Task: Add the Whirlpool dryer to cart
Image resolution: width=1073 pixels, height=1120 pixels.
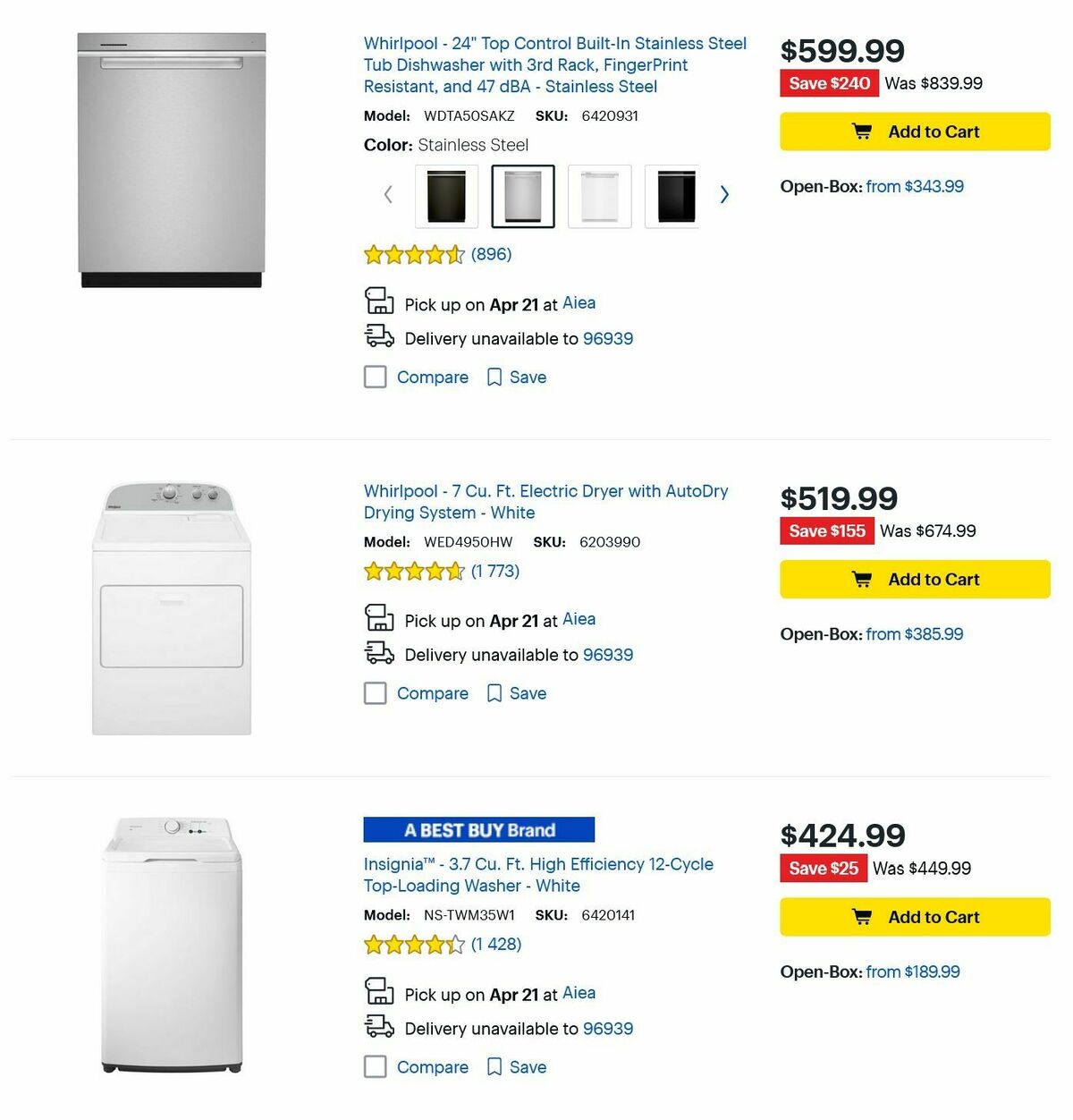Action: click(x=915, y=579)
